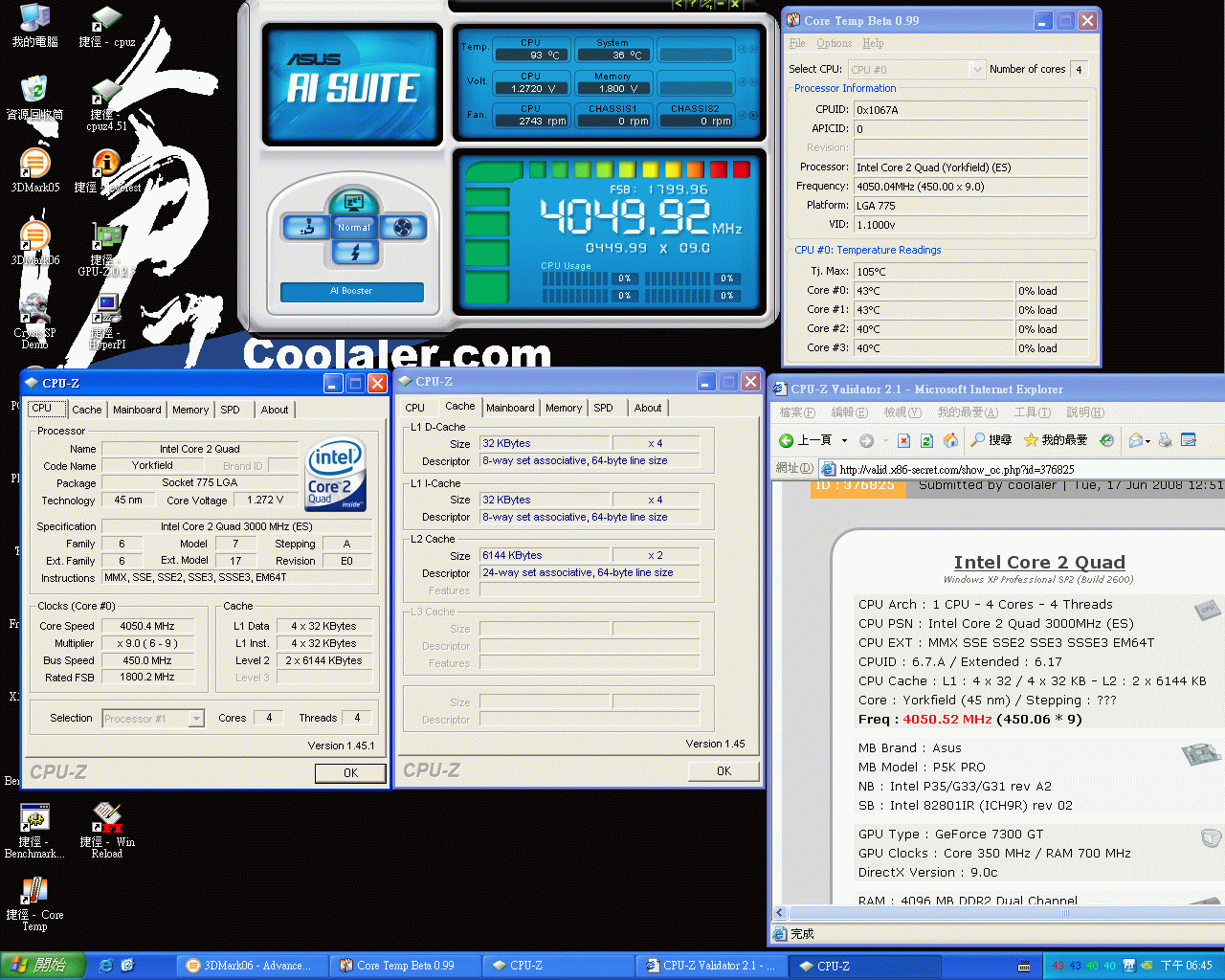1225x980 pixels.
Task: Click the Windows Start (開始) button
Action: 41,966
